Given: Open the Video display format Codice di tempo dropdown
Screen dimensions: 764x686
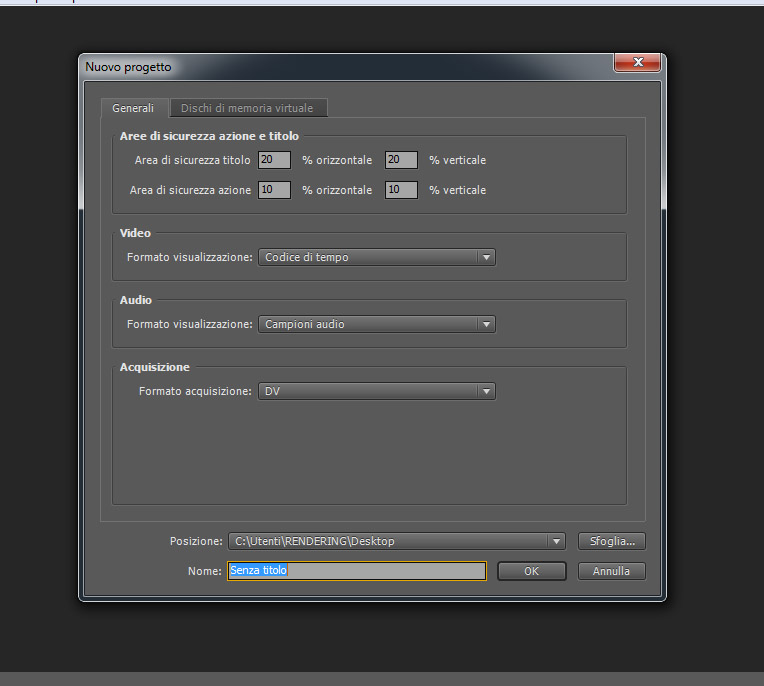Looking at the screenshot, I should pos(377,257).
